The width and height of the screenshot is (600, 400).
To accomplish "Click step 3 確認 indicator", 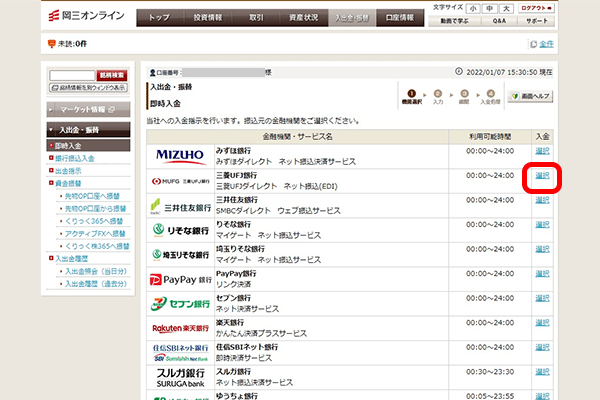I will [464, 97].
